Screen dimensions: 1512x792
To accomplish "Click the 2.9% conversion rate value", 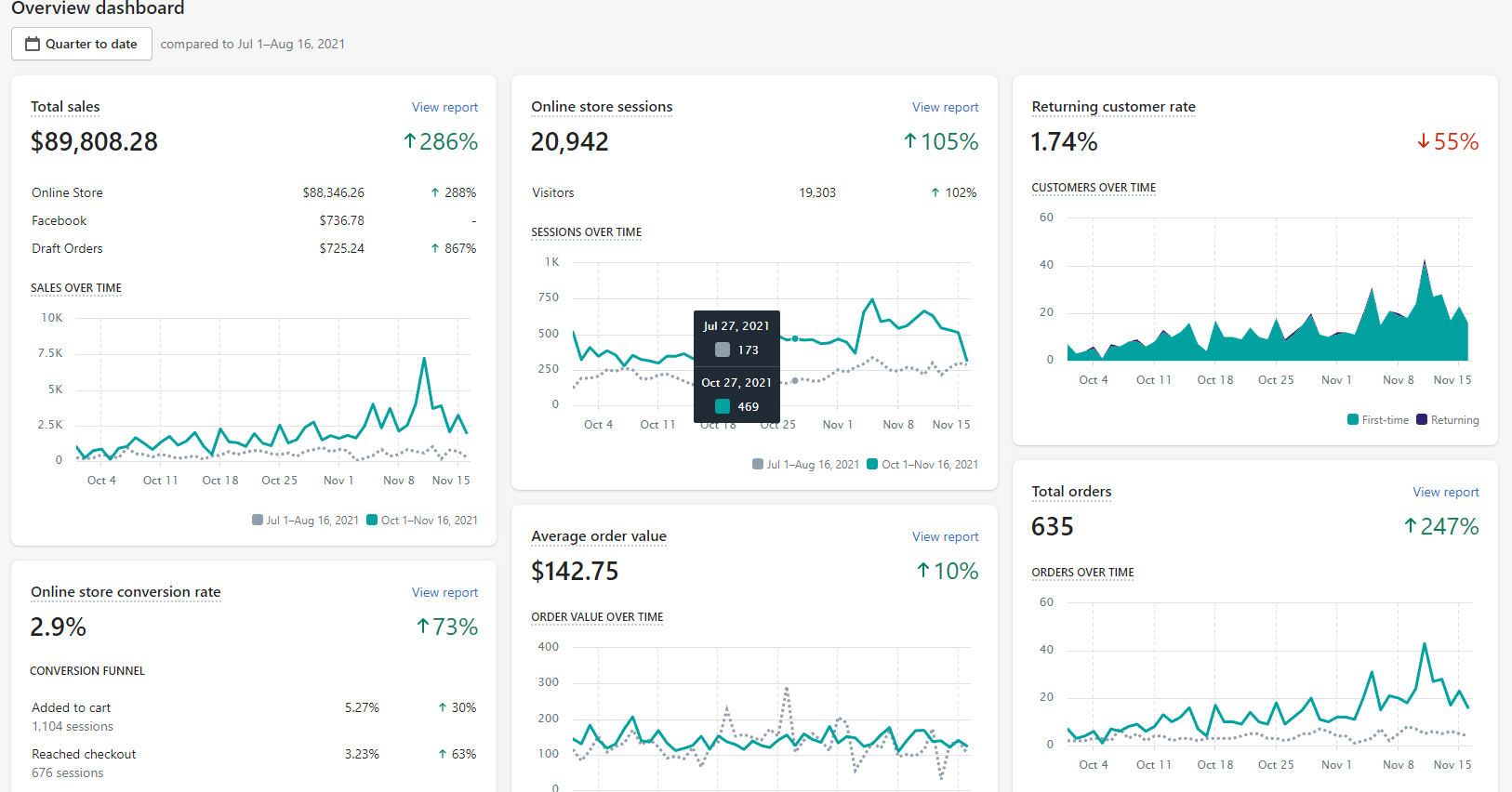I will click(x=59, y=627).
